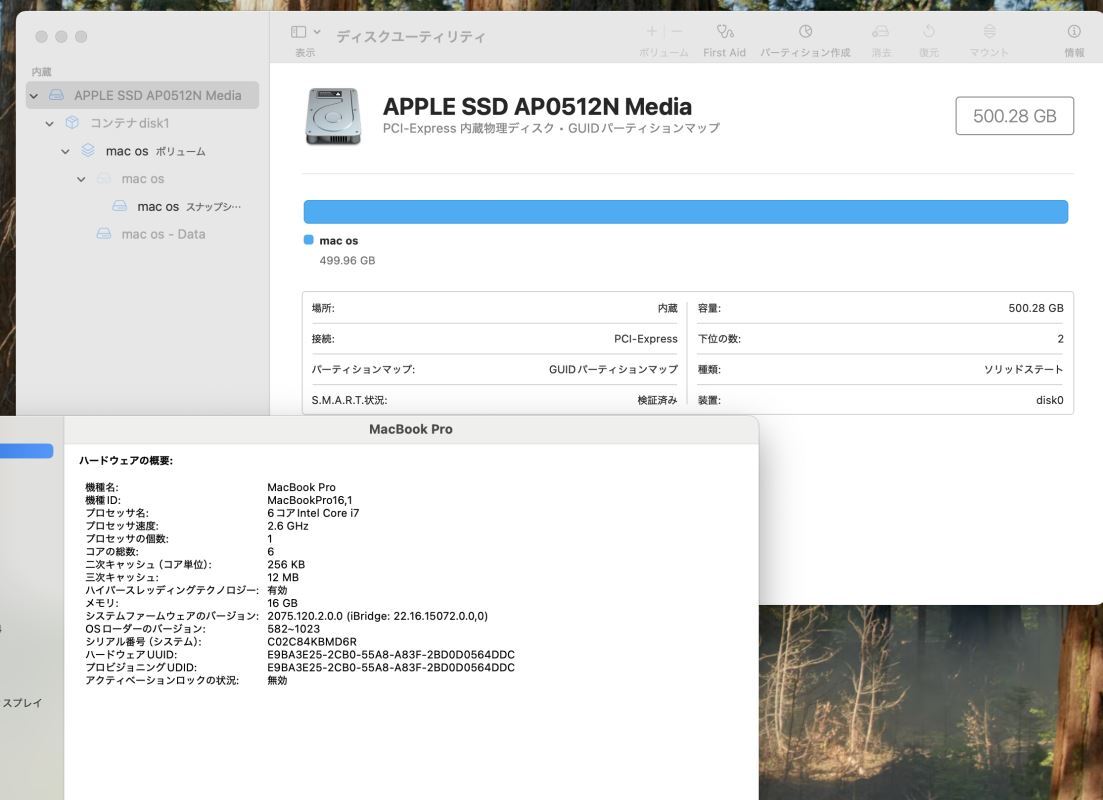Click the 500.28 GB capacity box
1103x800 pixels.
point(1014,115)
